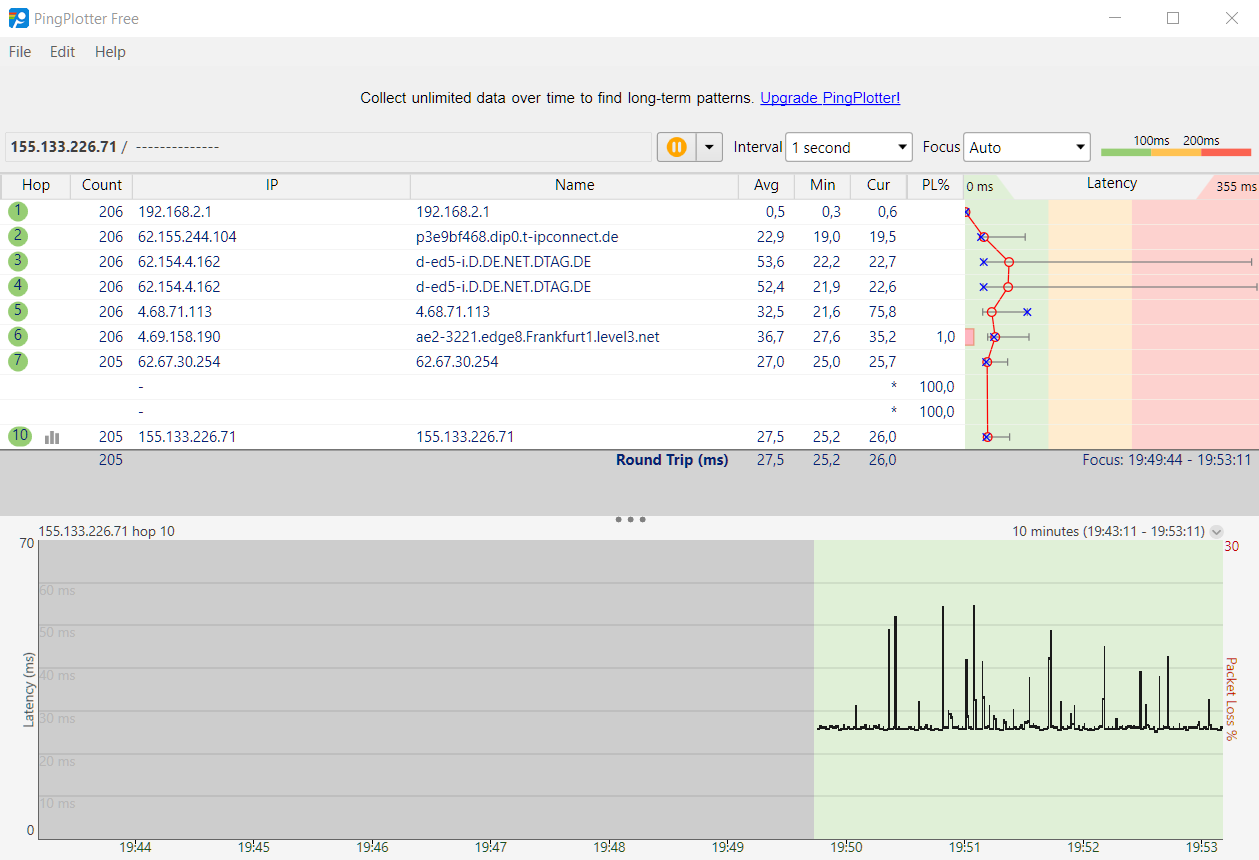Select the hop 3 green circle icon

point(17,261)
